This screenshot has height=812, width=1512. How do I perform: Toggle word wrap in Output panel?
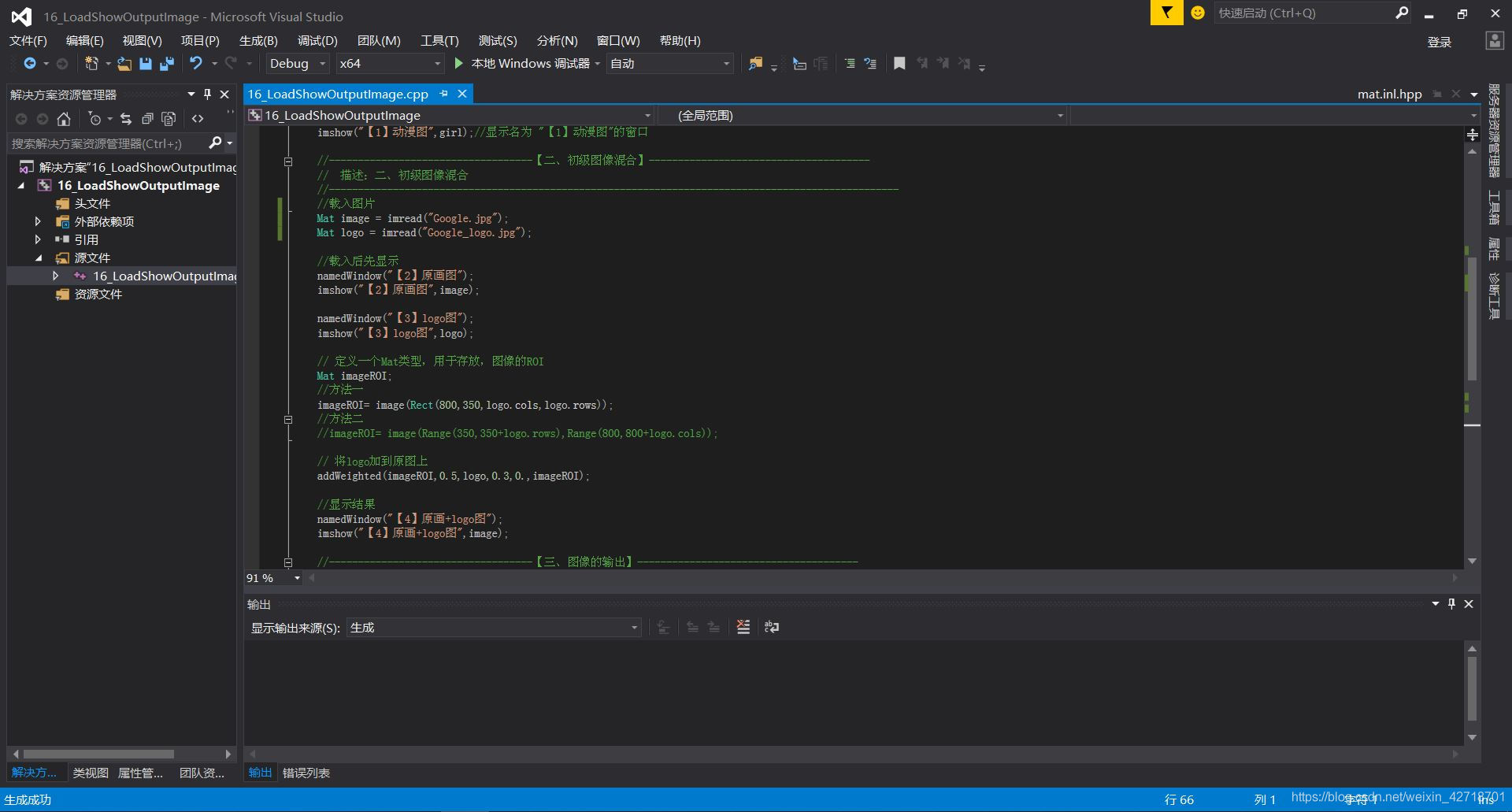[x=772, y=627]
